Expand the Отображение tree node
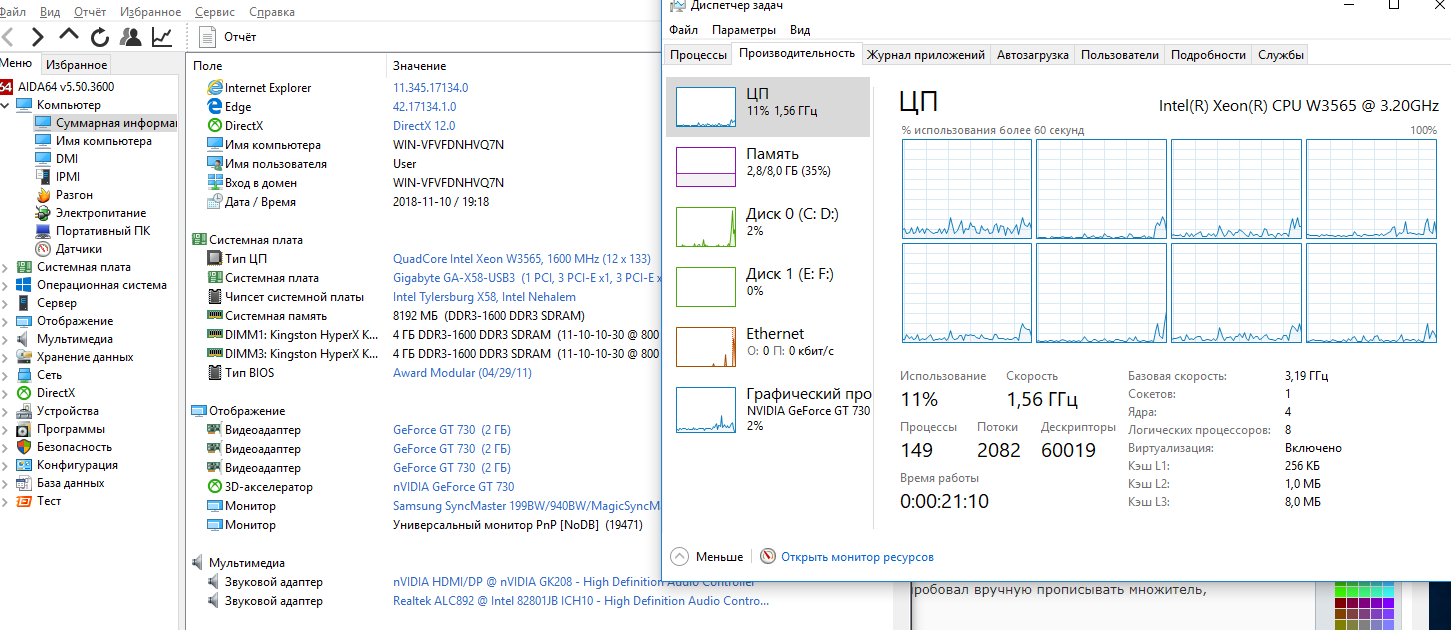The width and height of the screenshot is (1451, 630). 6,321
